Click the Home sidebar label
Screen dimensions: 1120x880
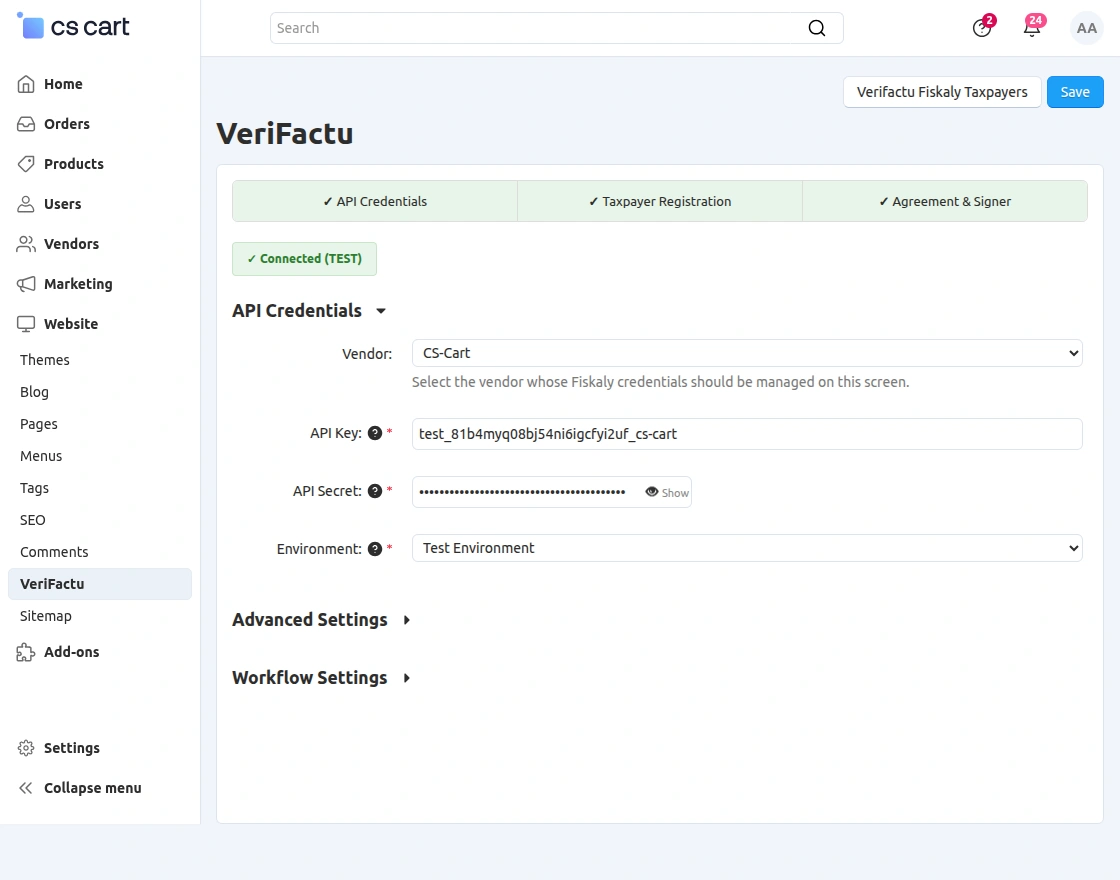(x=64, y=84)
